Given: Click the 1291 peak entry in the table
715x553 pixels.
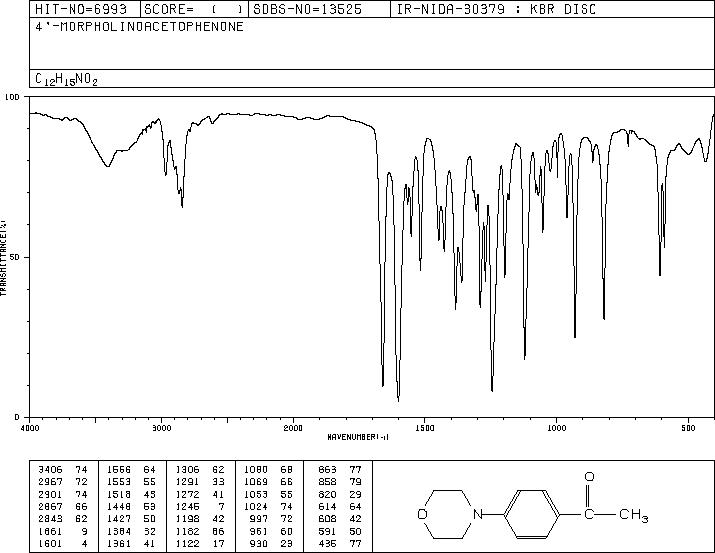Looking at the screenshot, I should tap(200, 481).
